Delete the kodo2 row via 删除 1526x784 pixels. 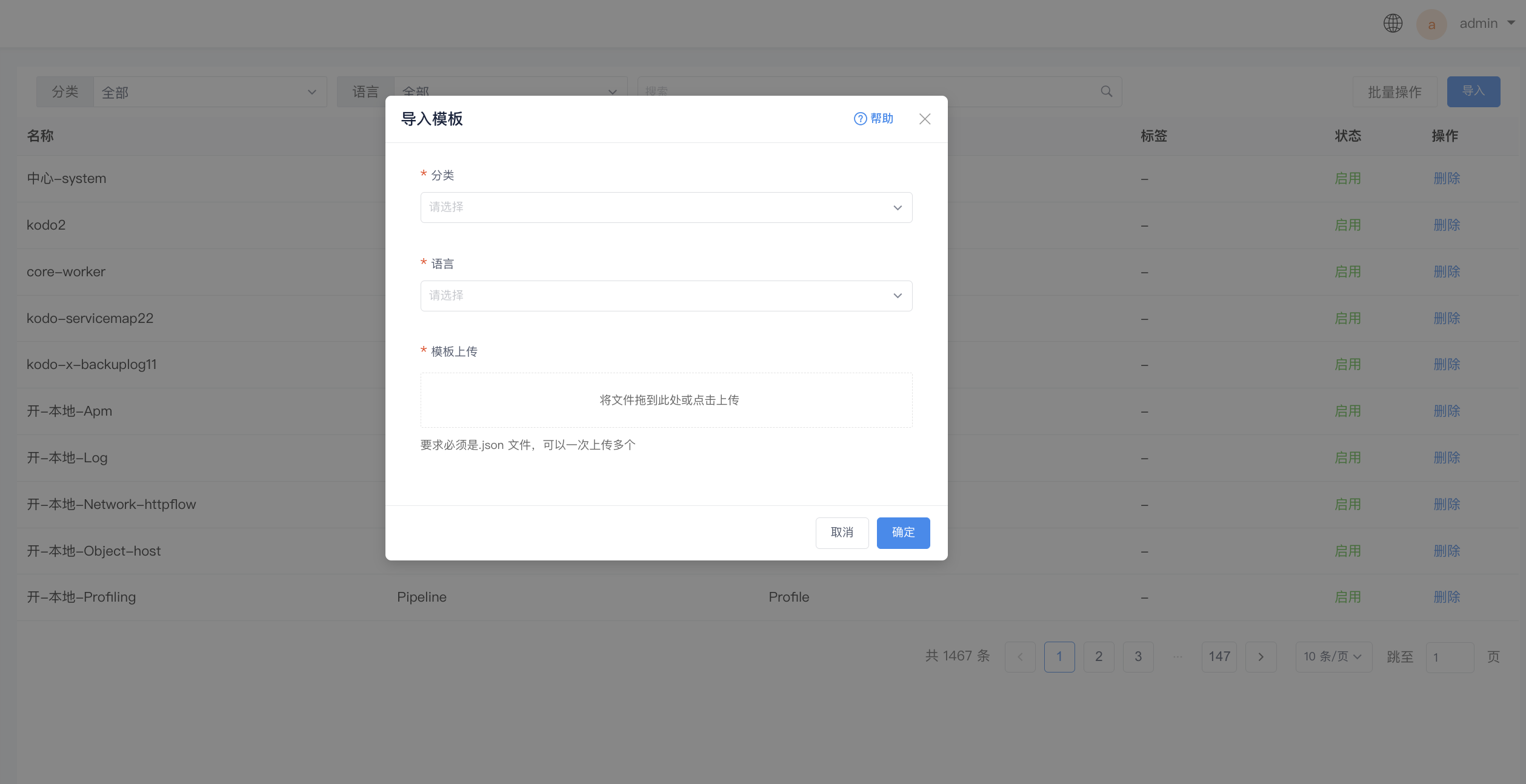click(1447, 225)
